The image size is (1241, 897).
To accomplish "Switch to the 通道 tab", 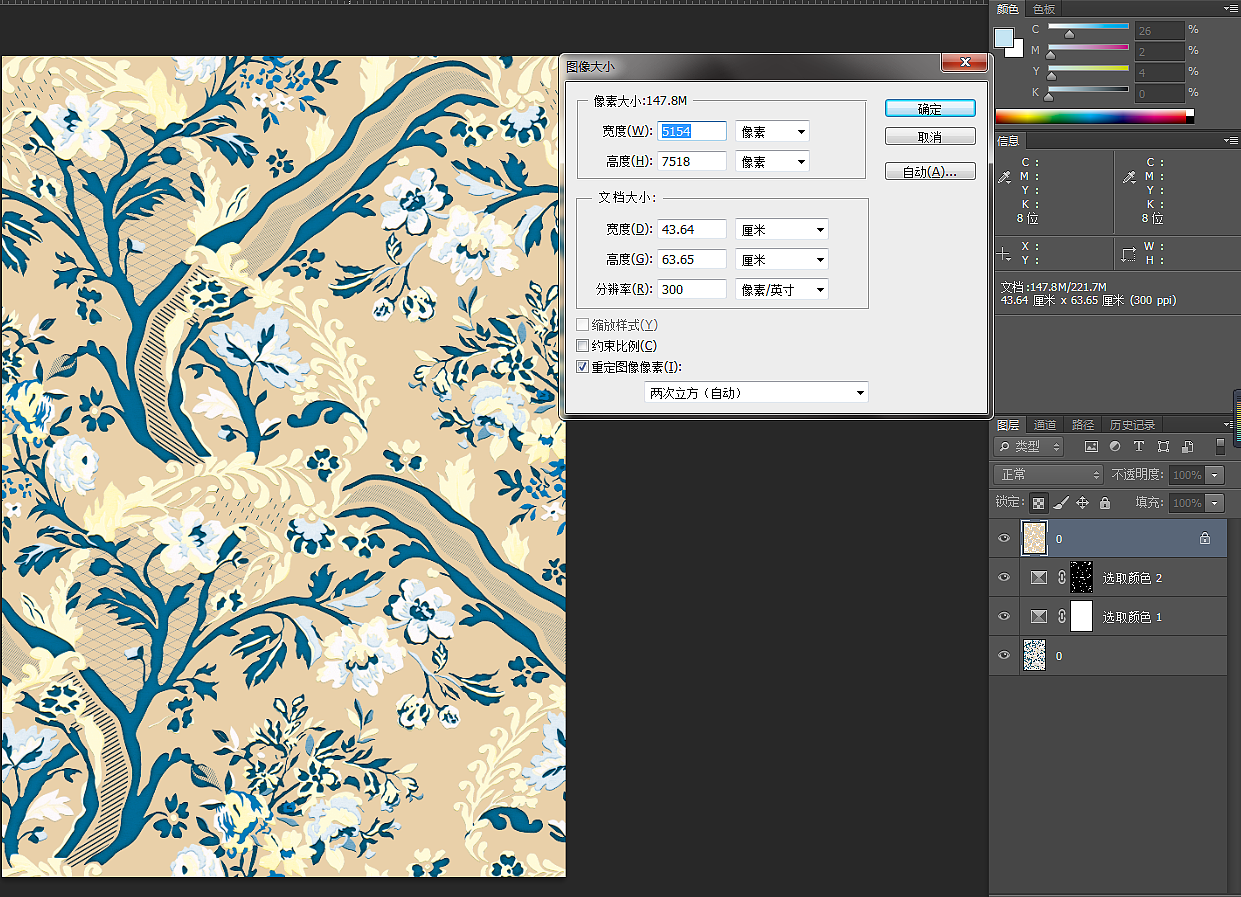I will pos(1045,425).
